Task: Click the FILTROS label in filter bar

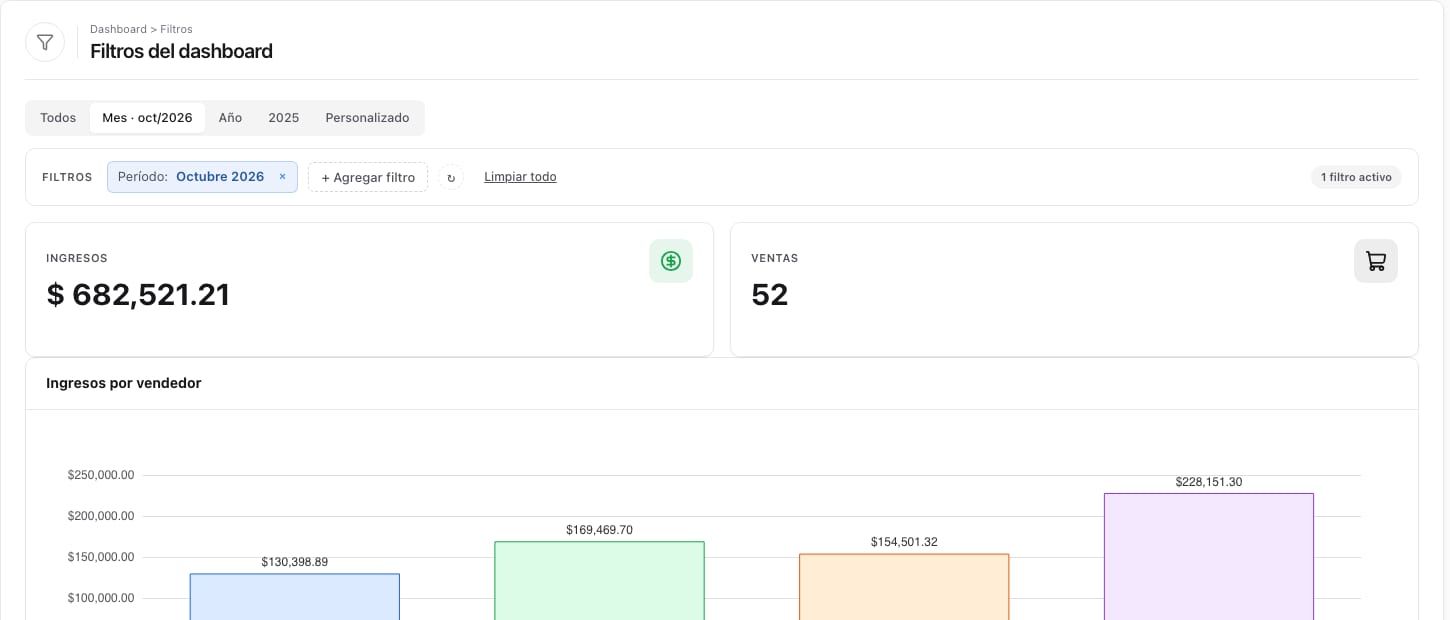Action: [67, 177]
